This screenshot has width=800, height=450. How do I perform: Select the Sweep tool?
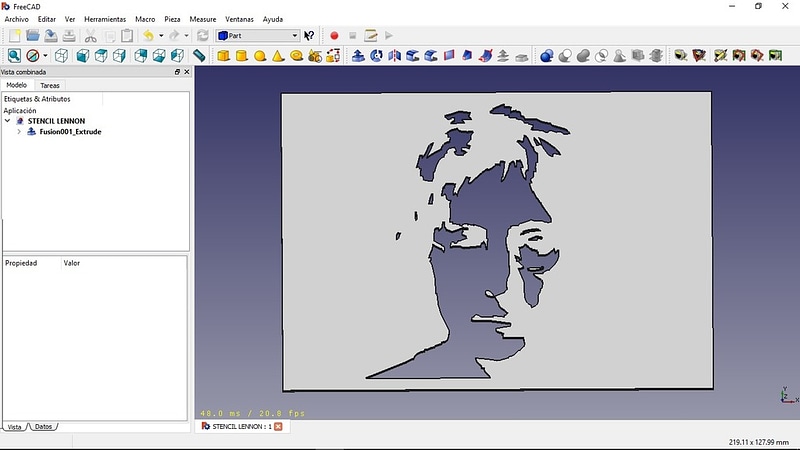[485, 56]
